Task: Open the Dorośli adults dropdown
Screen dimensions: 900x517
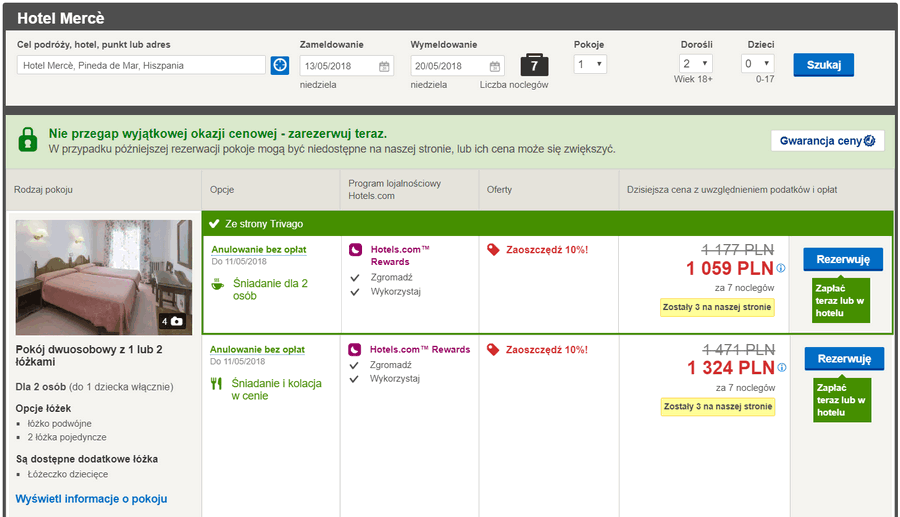Action: point(696,64)
